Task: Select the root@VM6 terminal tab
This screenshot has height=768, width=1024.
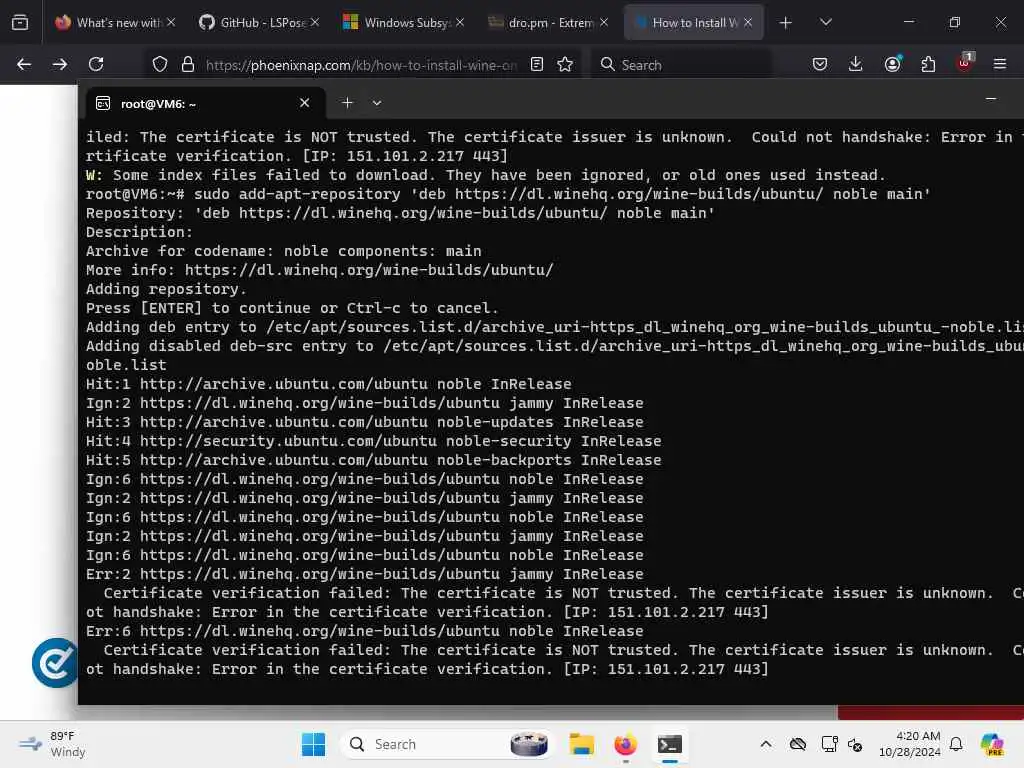Action: [x=206, y=103]
